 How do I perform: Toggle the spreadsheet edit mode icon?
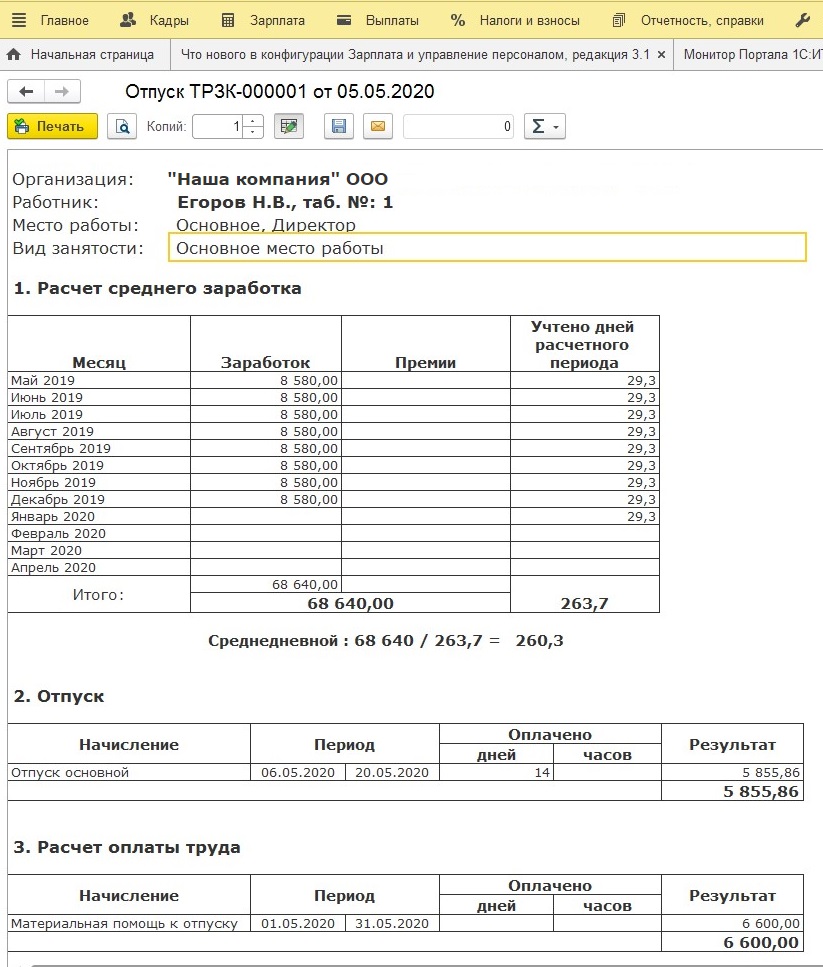(289, 126)
